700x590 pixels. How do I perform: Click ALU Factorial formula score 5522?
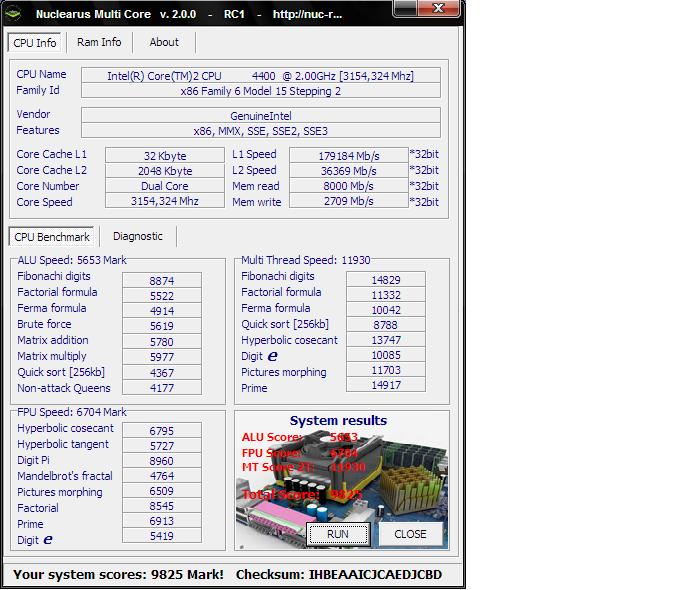coord(162,295)
